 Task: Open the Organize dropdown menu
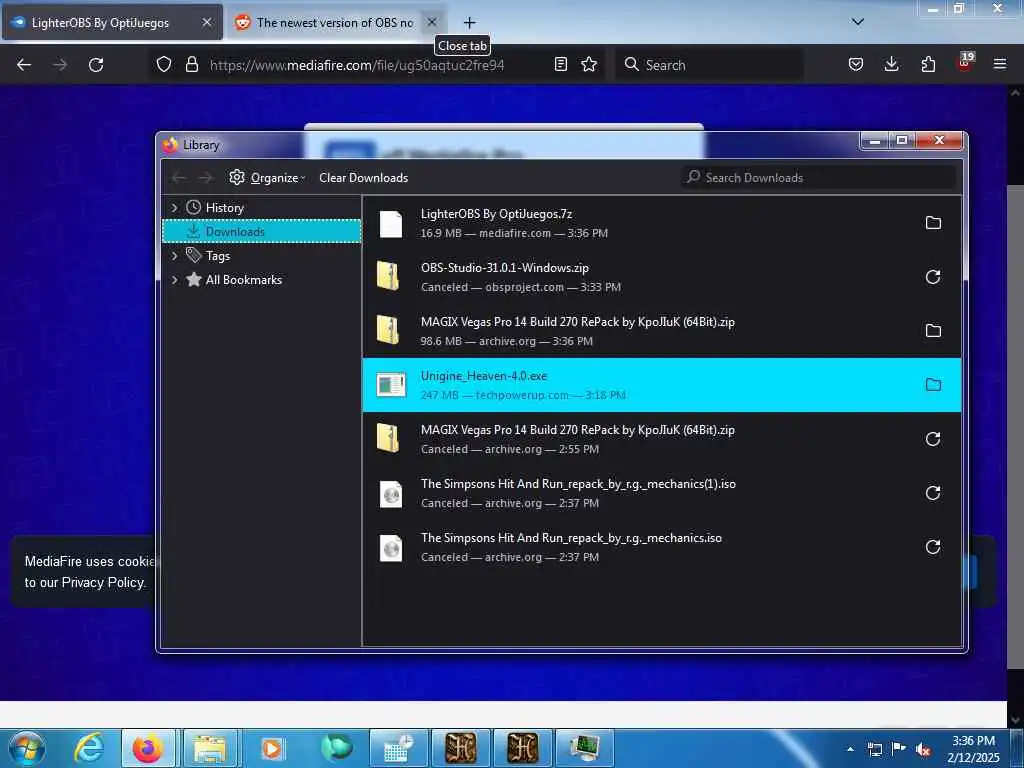coord(267,178)
